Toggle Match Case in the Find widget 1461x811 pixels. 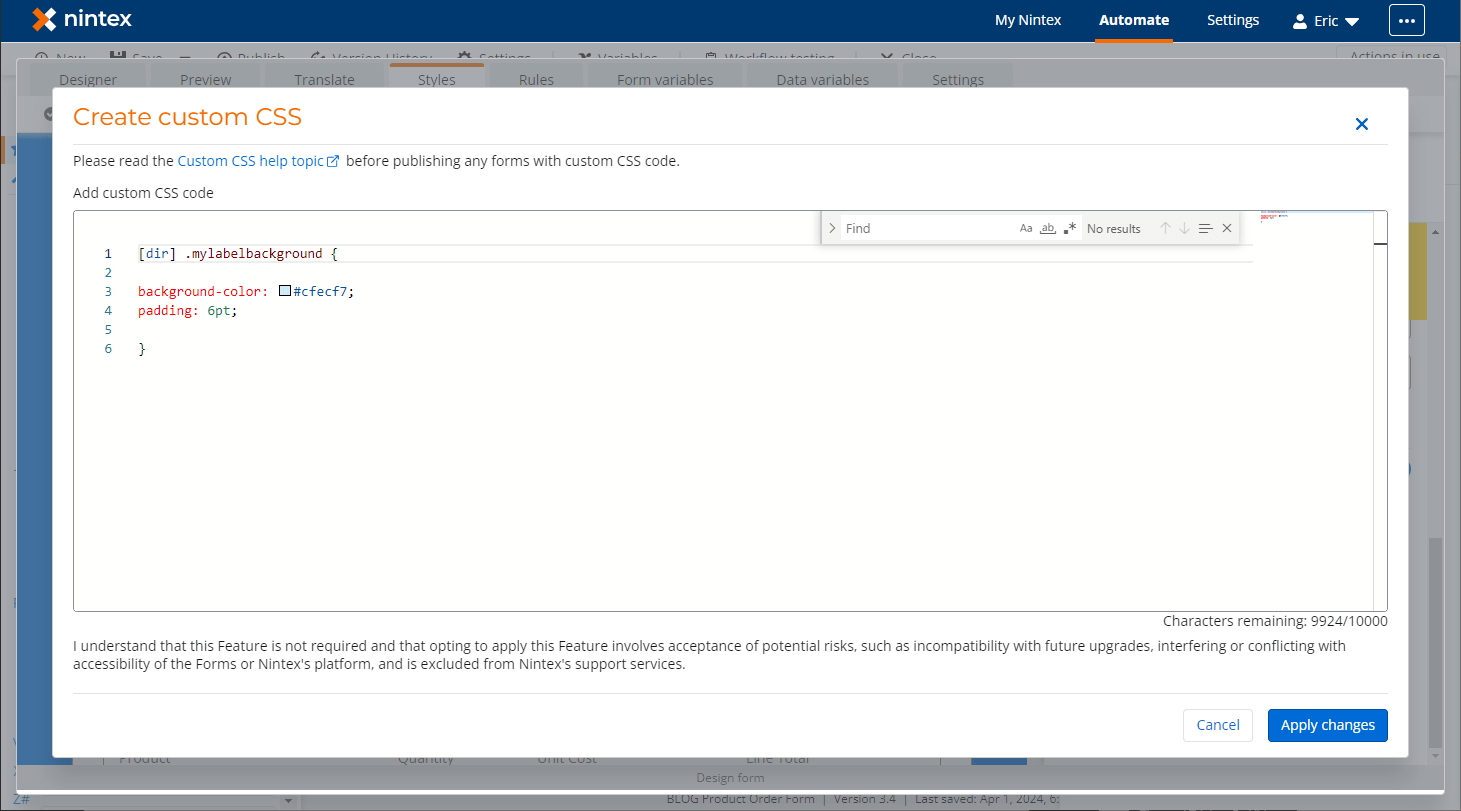(1026, 228)
